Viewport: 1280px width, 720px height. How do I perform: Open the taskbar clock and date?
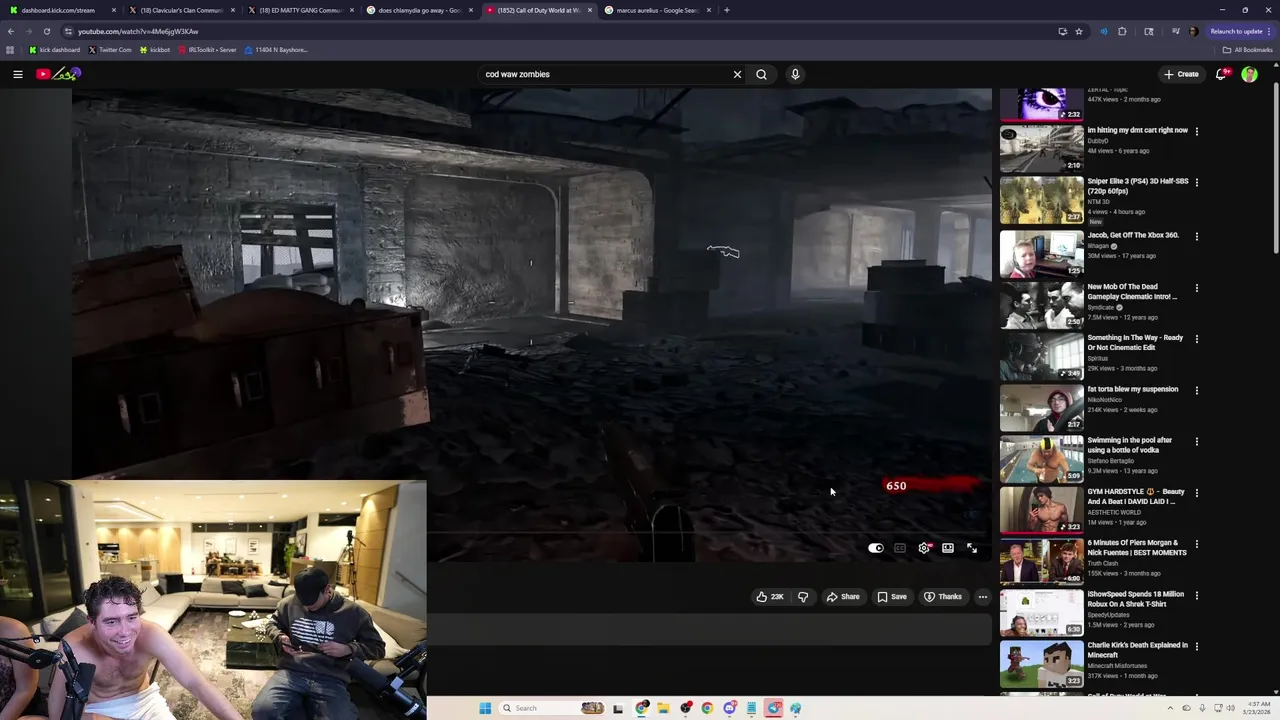point(1257,708)
